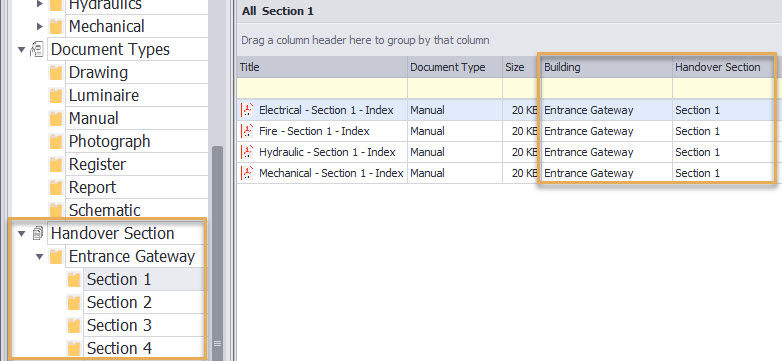Click the Handover Section column filter cell

coord(724,88)
